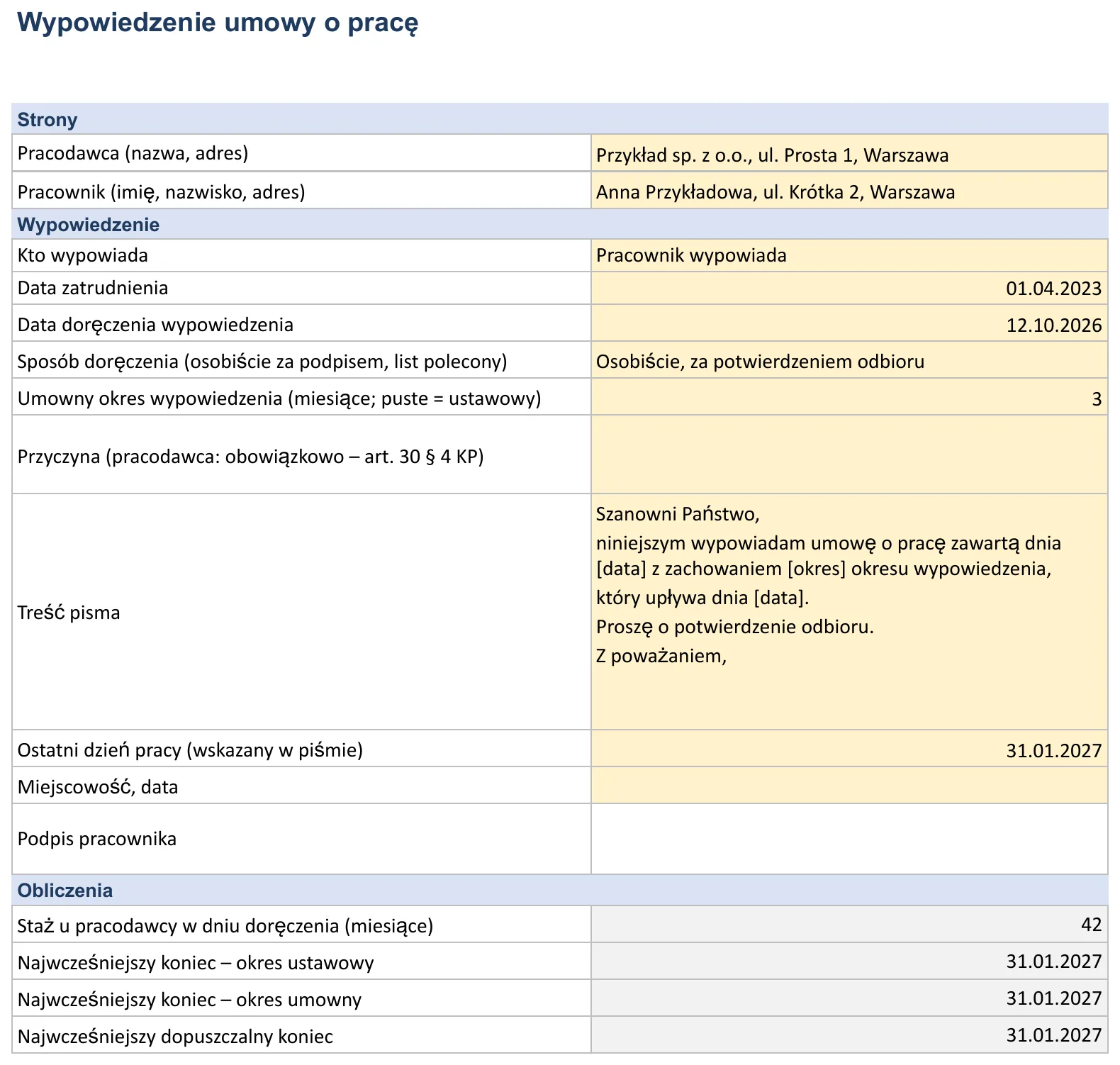1120x1065 pixels.
Task: Click the 'Data doręczenia wypowiedzenia' label
Action: [x=155, y=325]
